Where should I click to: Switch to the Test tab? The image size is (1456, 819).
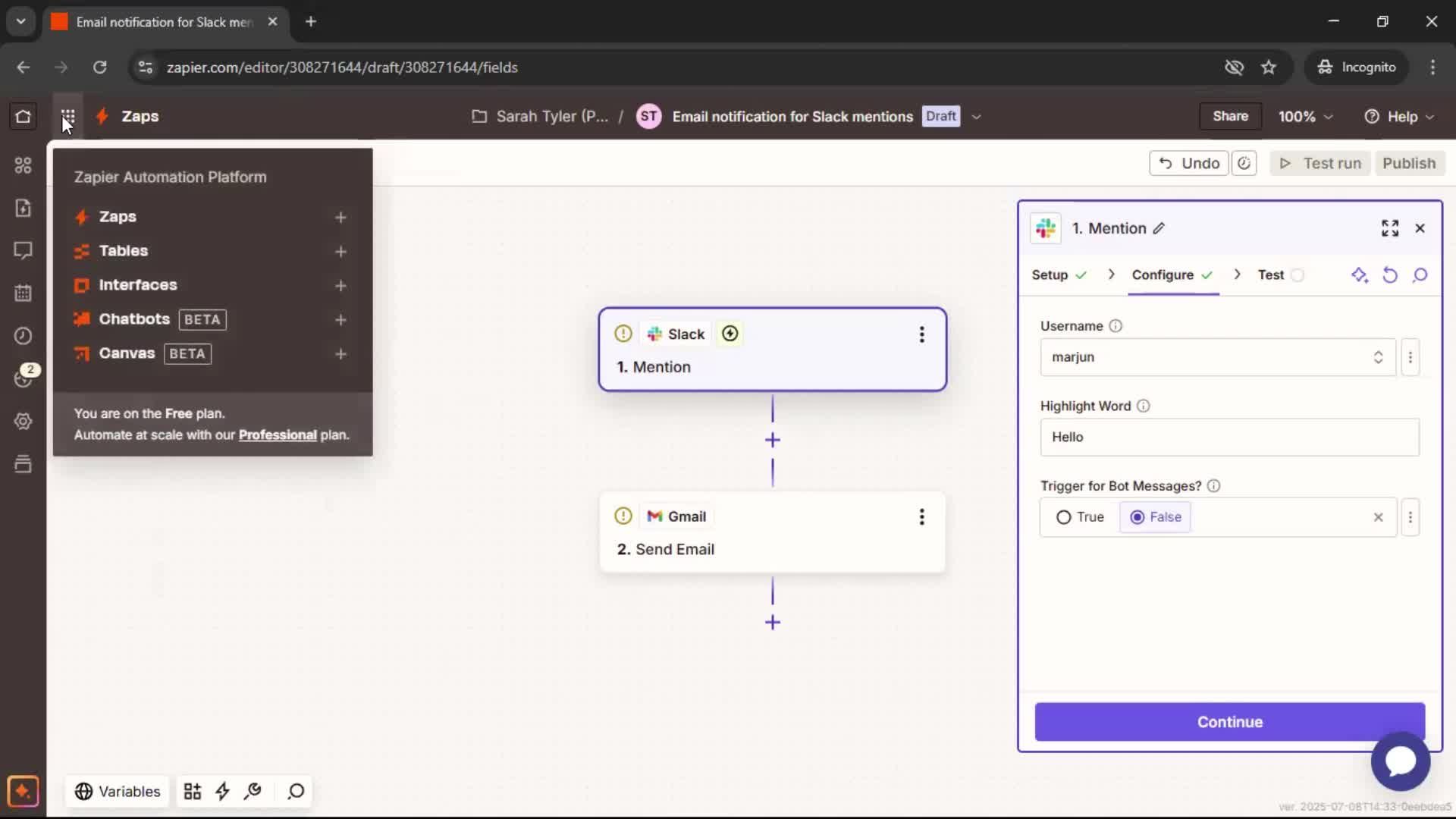click(1280, 275)
